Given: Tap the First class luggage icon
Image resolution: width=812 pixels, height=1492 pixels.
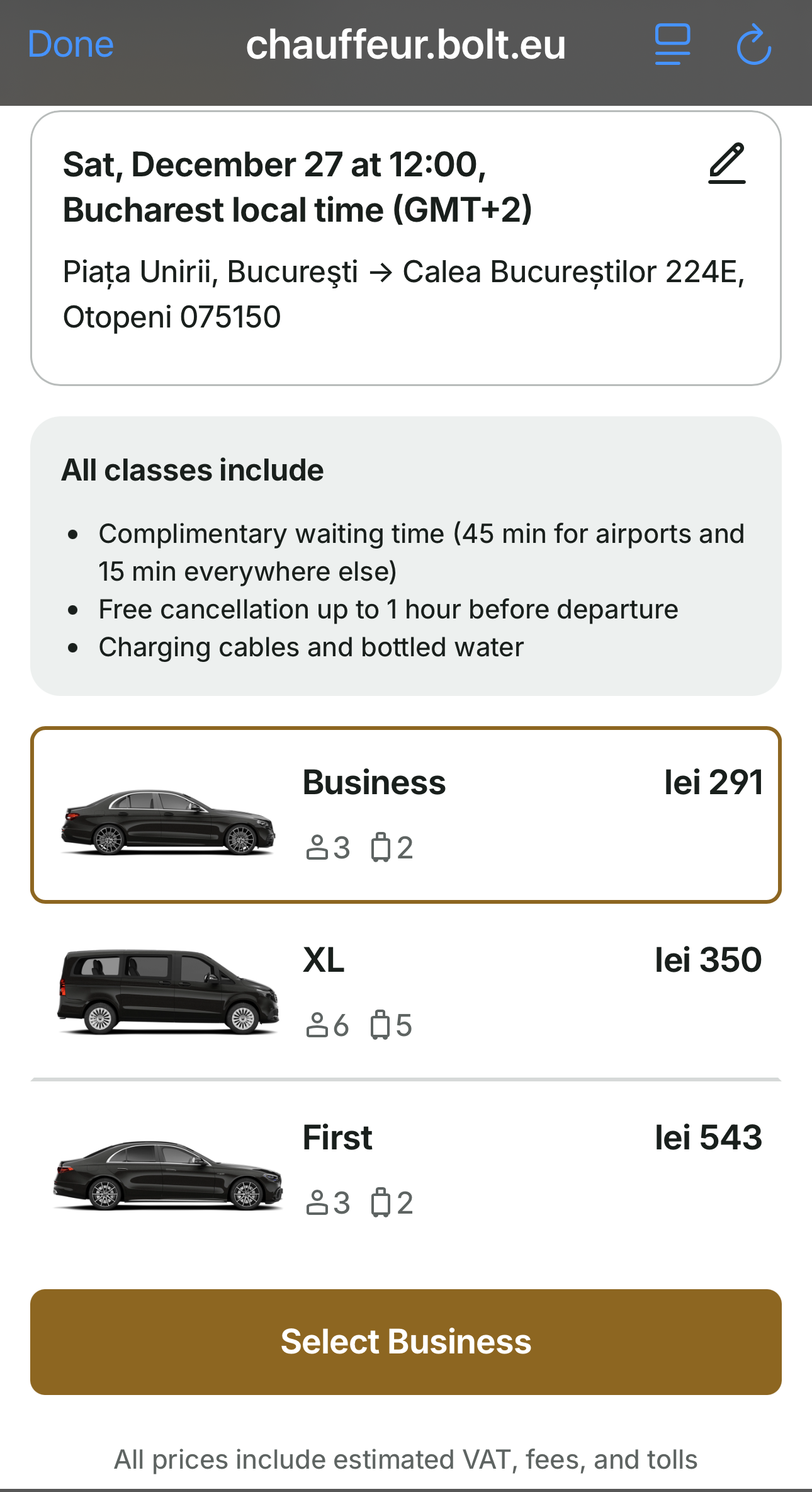Looking at the screenshot, I should pyautogui.click(x=380, y=1203).
